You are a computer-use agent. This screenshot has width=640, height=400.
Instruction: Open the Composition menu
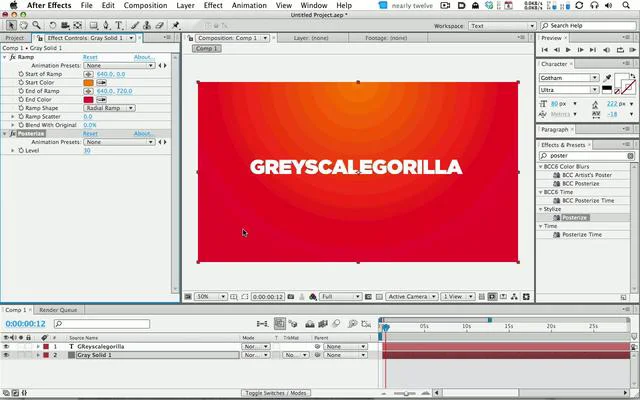pos(145,5)
